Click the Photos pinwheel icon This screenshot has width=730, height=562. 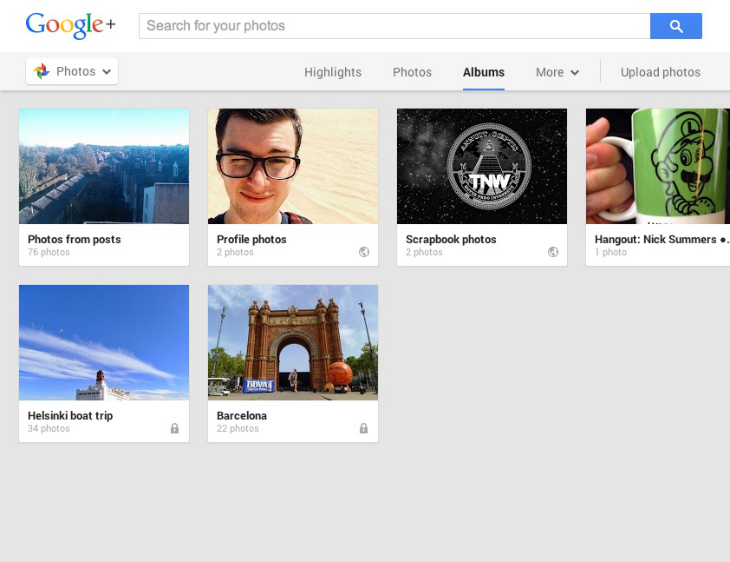(41, 71)
